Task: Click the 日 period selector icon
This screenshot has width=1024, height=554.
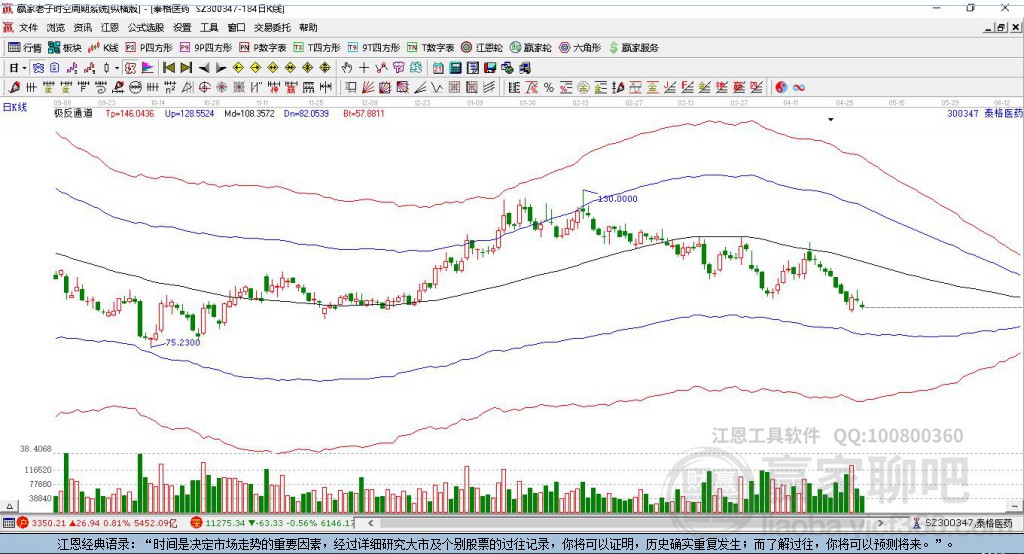Action: 13,67
